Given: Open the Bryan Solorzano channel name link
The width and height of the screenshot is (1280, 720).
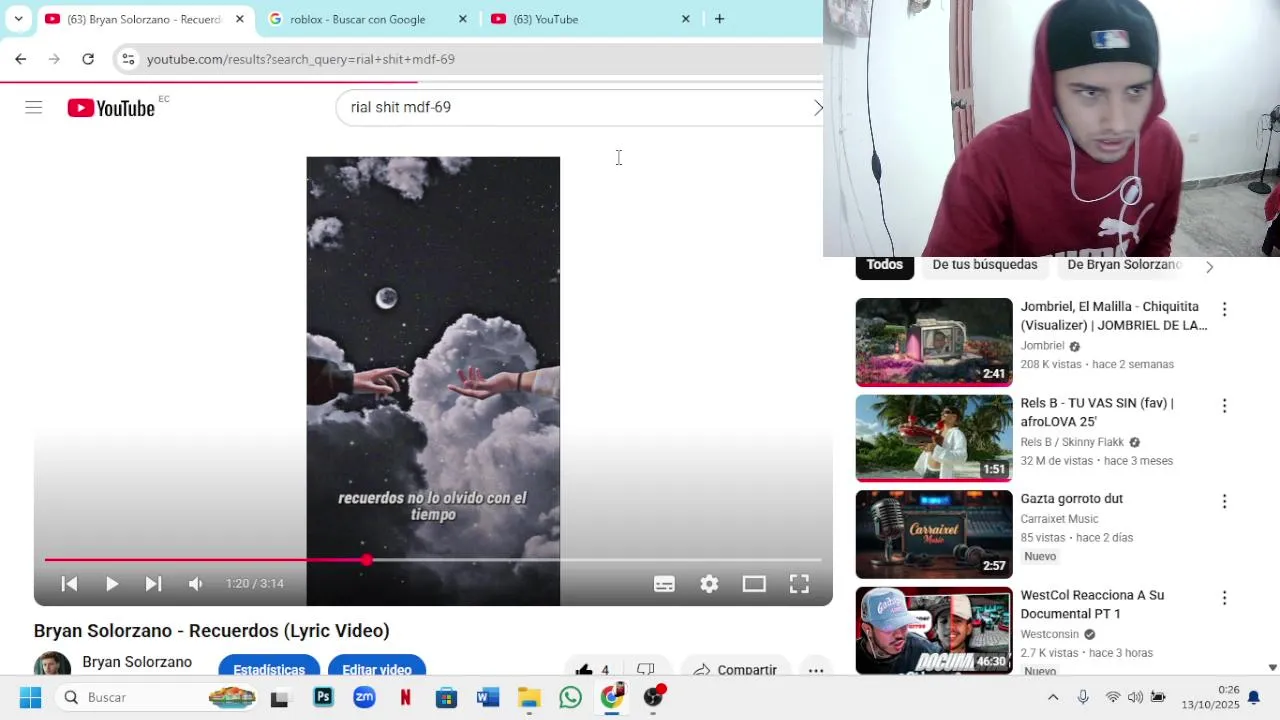Looking at the screenshot, I should [x=137, y=662].
